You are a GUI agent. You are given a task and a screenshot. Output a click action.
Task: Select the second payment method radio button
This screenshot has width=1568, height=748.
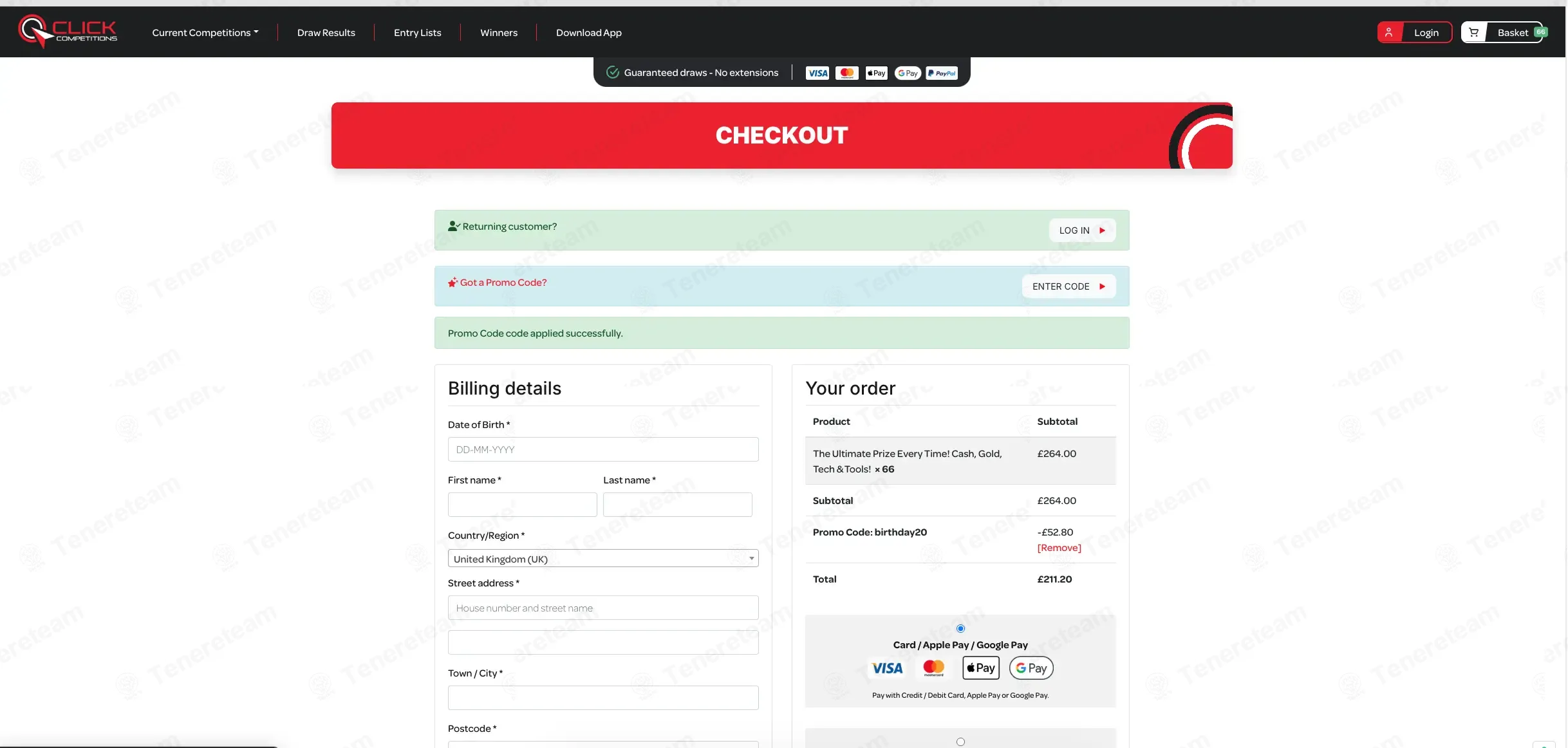[x=960, y=742]
